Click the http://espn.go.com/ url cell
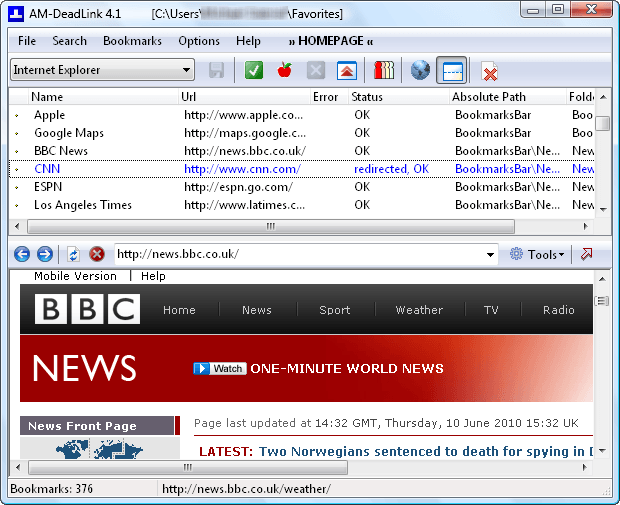The width and height of the screenshot is (620, 505). [x=238, y=187]
